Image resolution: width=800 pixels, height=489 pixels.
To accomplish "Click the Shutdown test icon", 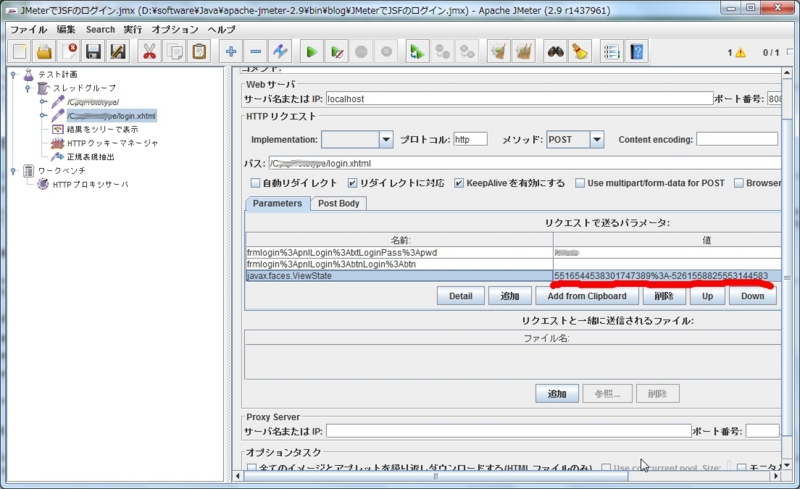I will (386, 52).
